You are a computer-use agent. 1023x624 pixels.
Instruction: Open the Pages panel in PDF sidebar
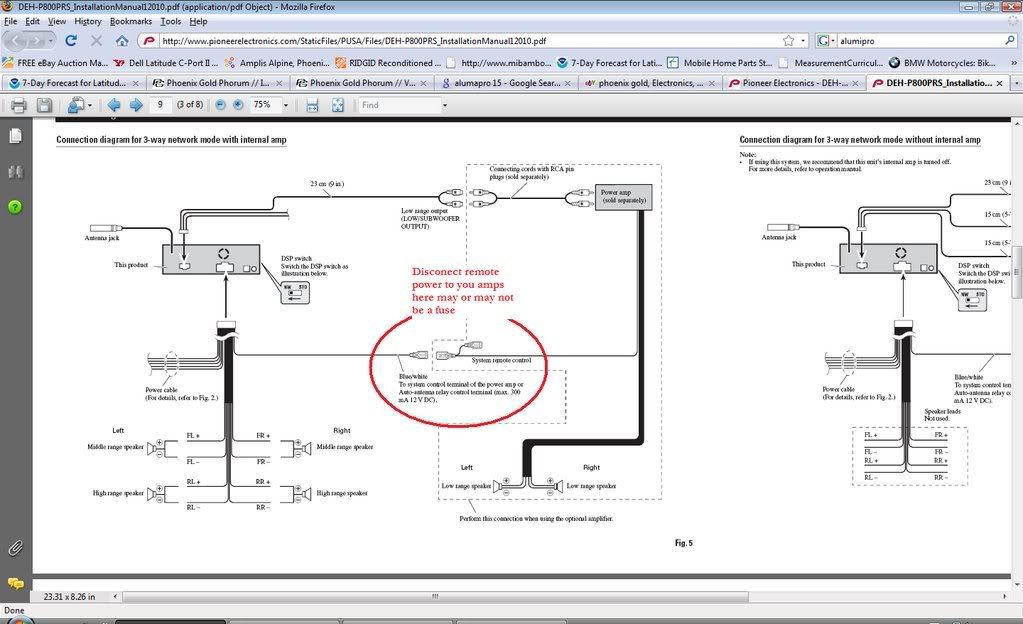click(16, 136)
